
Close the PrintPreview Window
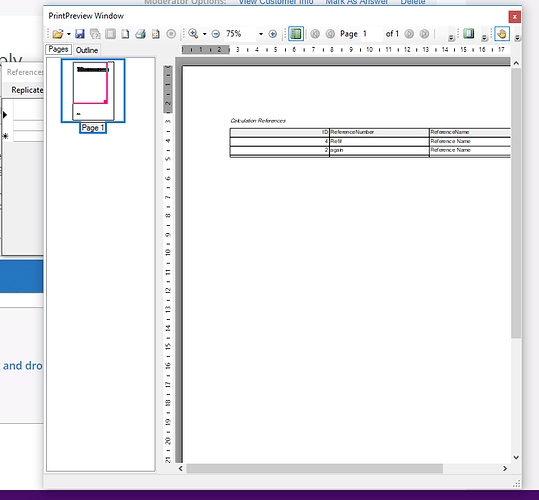click(514, 16)
